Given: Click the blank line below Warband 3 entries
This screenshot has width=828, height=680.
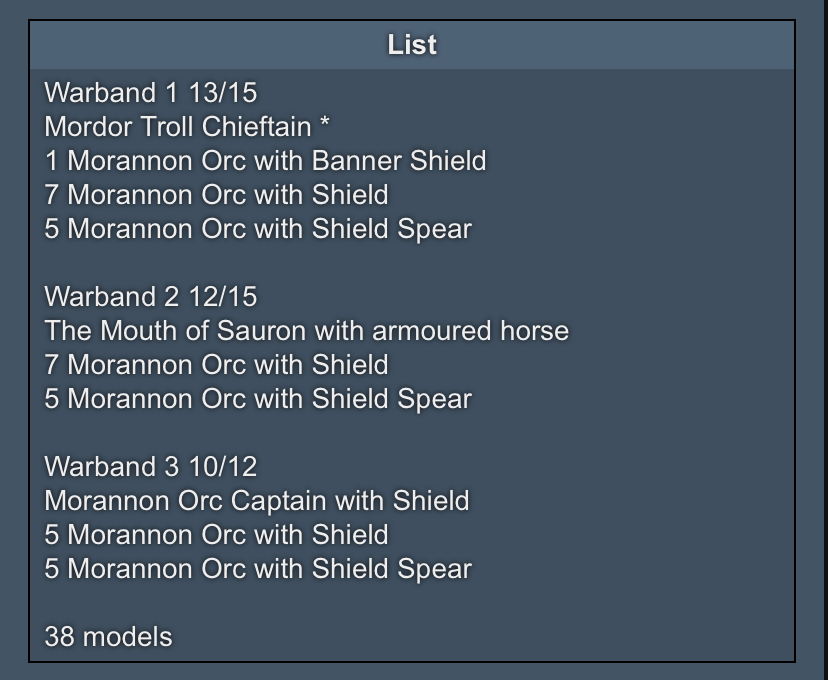Looking at the screenshot, I should [x=412, y=603].
